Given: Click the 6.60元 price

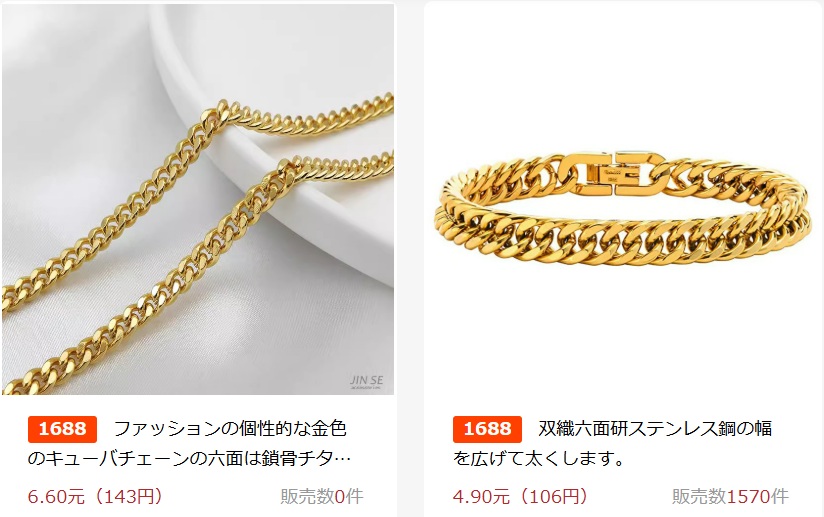Looking at the screenshot, I should (x=56, y=496).
